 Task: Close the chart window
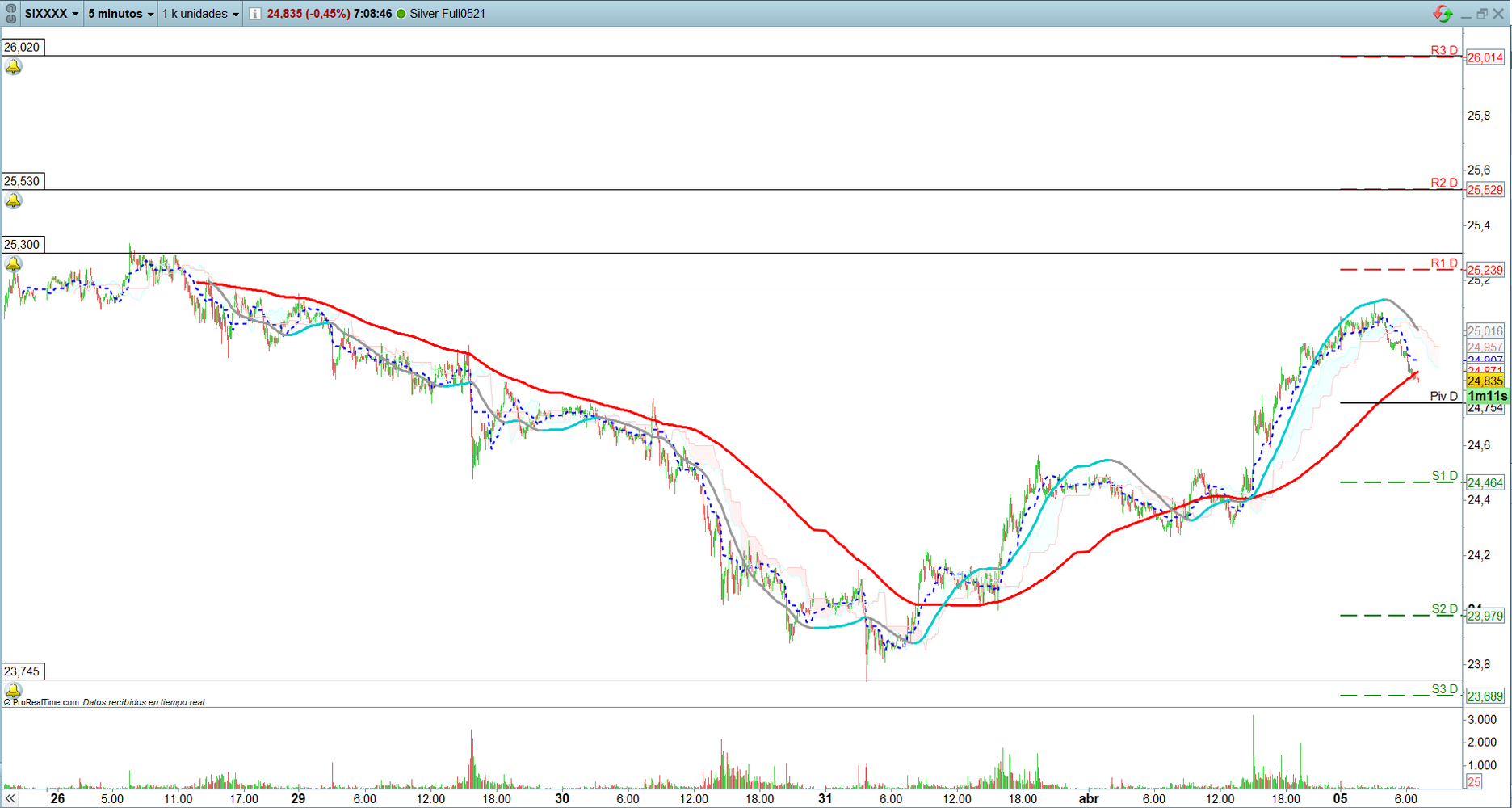pos(1498,14)
